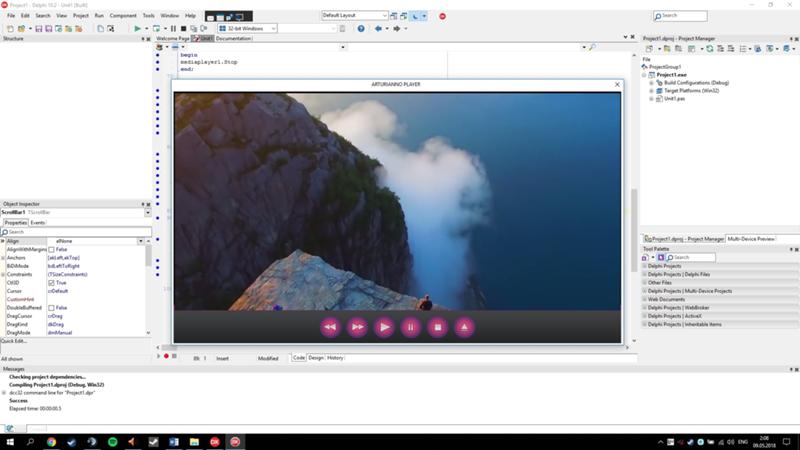Open Chrome from the Windows taskbar
Viewport: 800px width, 450px height.
pyautogui.click(x=51, y=442)
